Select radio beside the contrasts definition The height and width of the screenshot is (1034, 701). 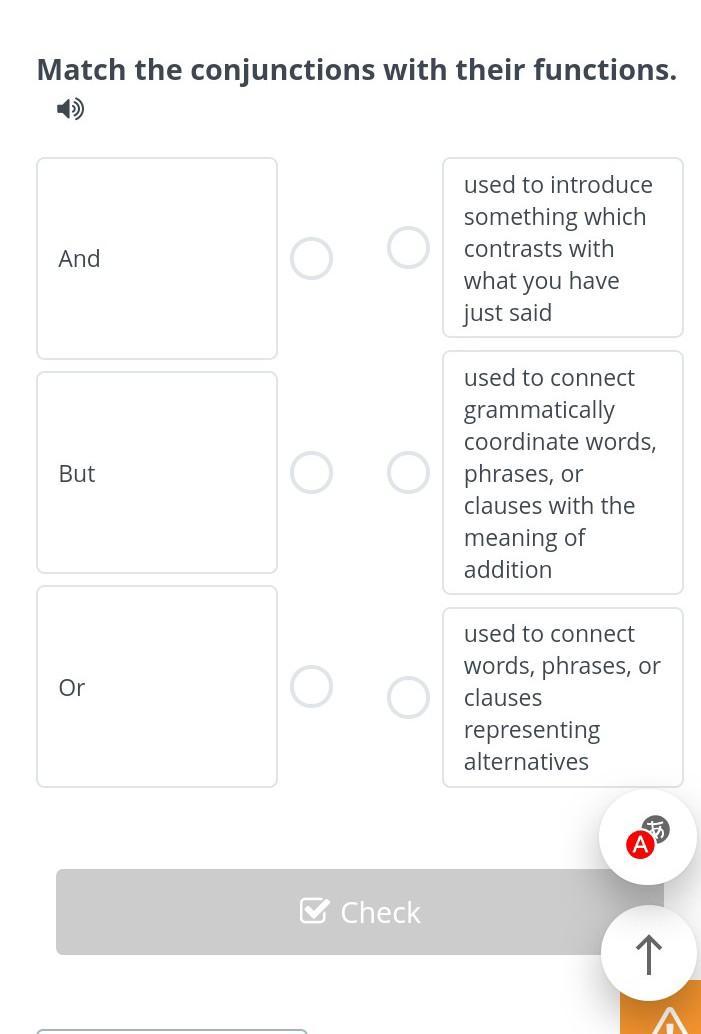coord(408,248)
